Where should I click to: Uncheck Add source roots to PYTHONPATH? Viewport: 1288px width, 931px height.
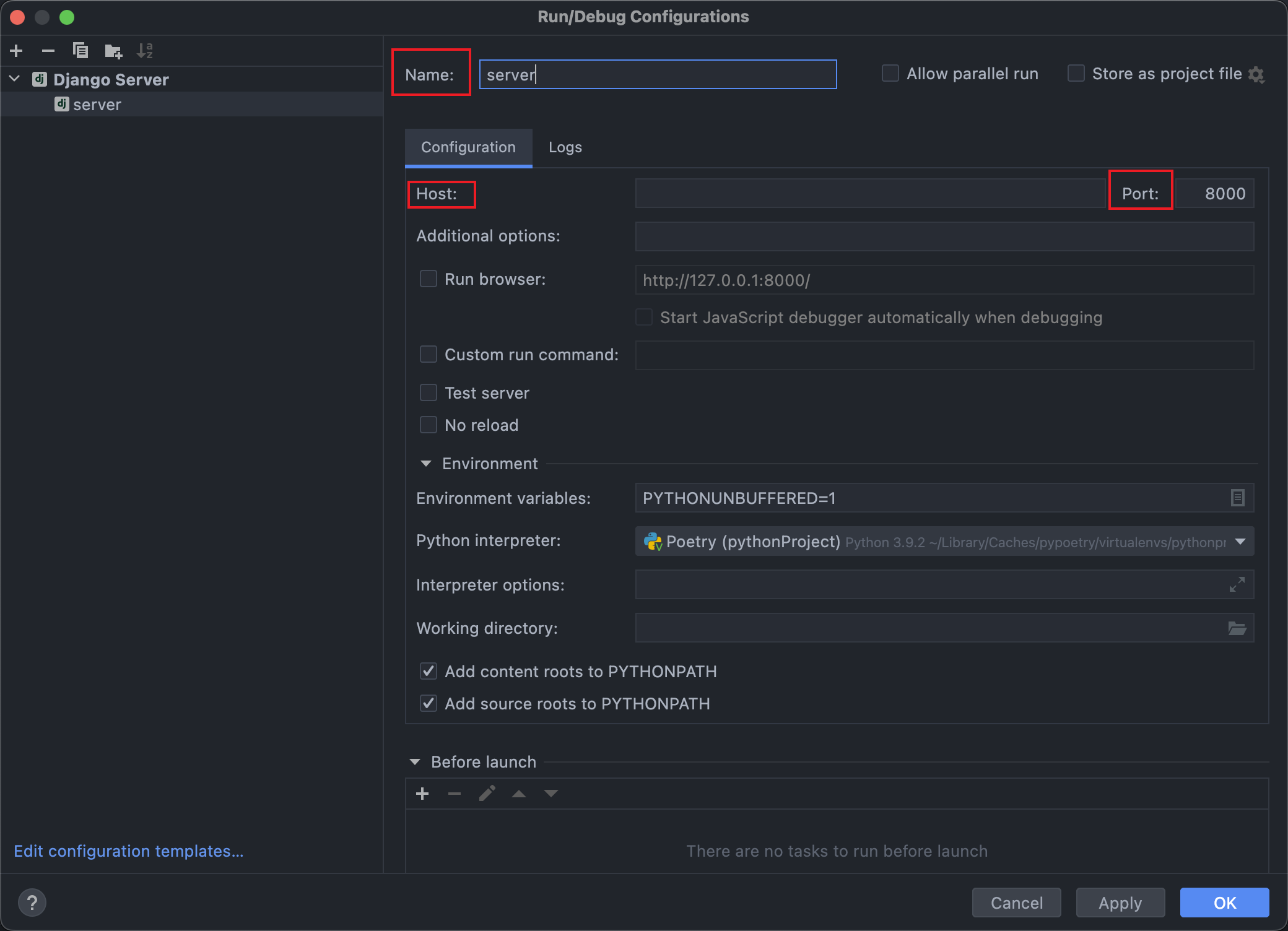click(x=429, y=703)
